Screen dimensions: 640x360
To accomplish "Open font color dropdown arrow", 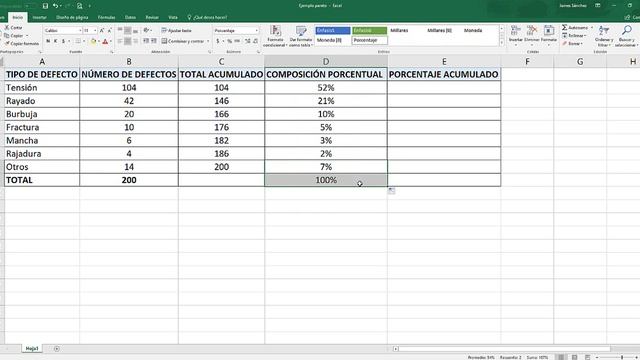I will pyautogui.click(x=111, y=41).
